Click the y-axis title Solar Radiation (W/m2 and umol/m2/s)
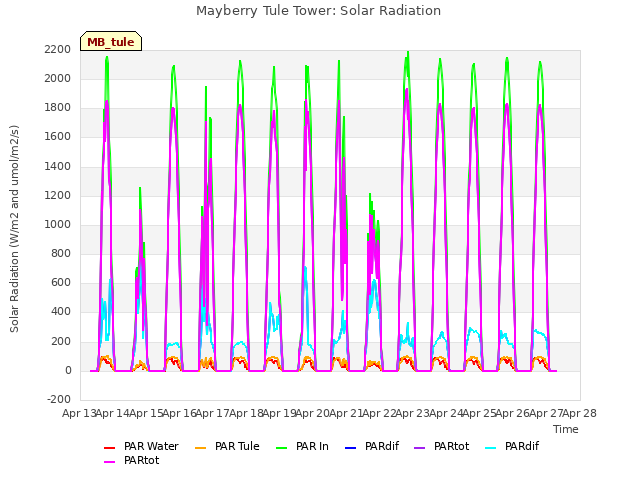 pos(14,229)
